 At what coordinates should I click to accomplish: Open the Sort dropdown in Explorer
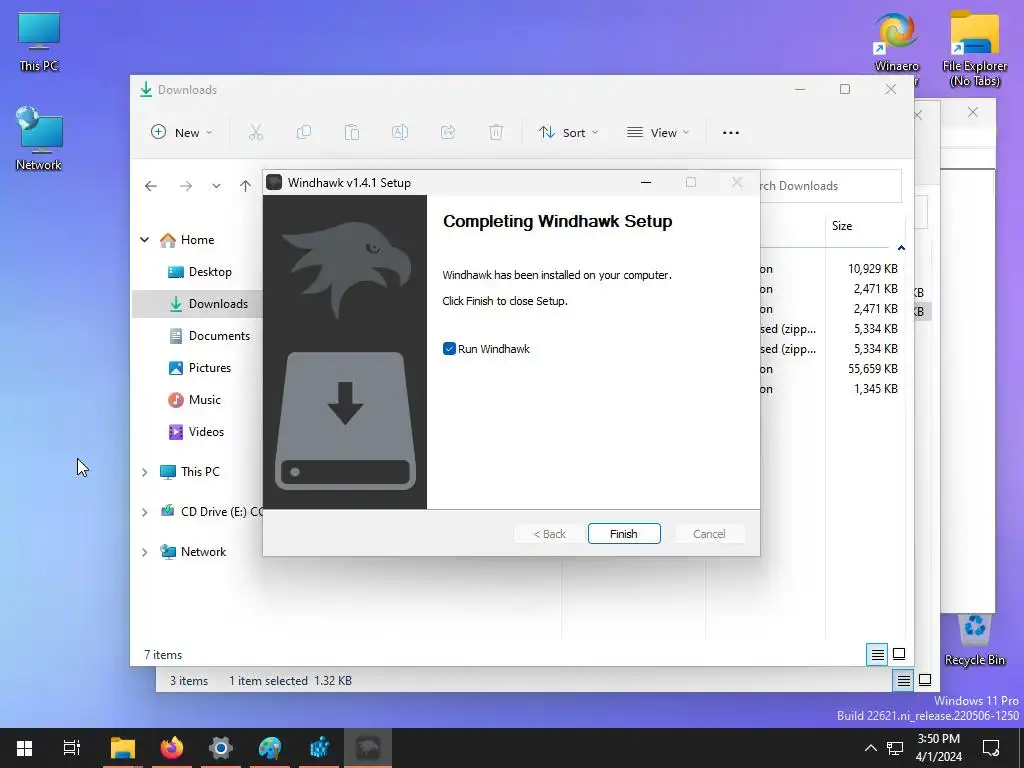568,133
